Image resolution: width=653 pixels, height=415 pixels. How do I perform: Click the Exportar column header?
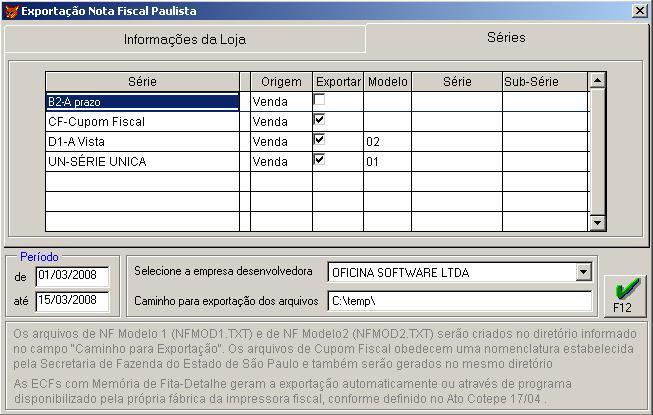click(338, 82)
